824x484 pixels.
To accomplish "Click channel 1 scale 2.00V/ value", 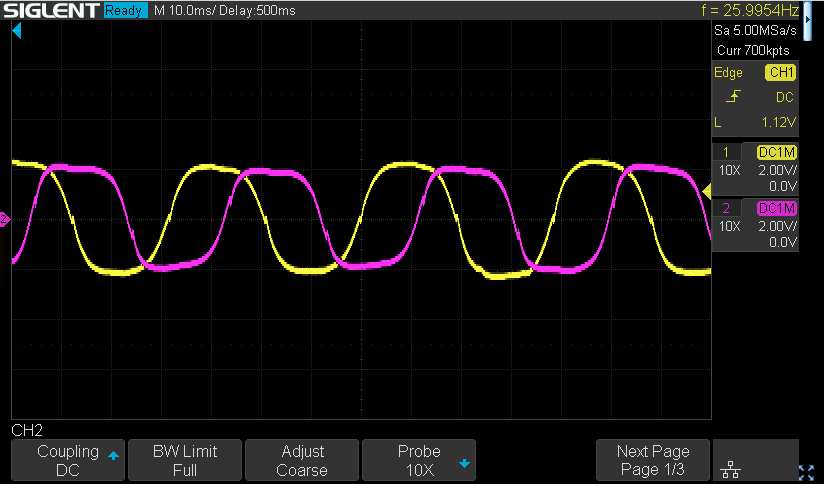I will coord(777,170).
